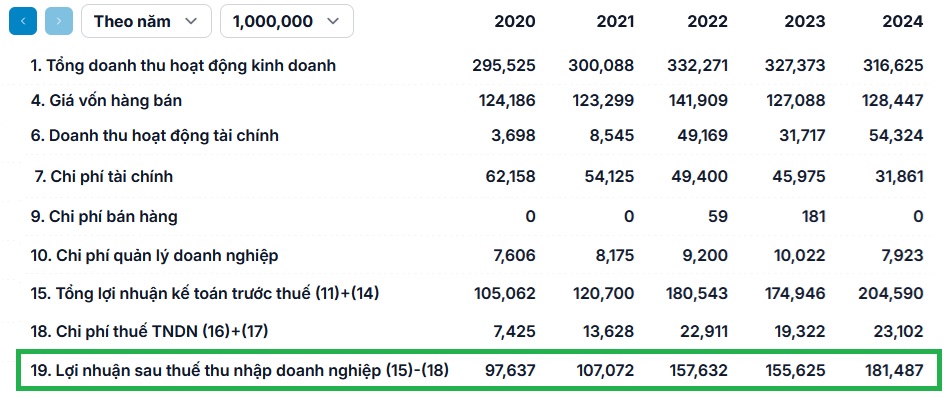The image size is (945, 399).
Task: Click the value 8,545 financial income
Action: (x=613, y=136)
